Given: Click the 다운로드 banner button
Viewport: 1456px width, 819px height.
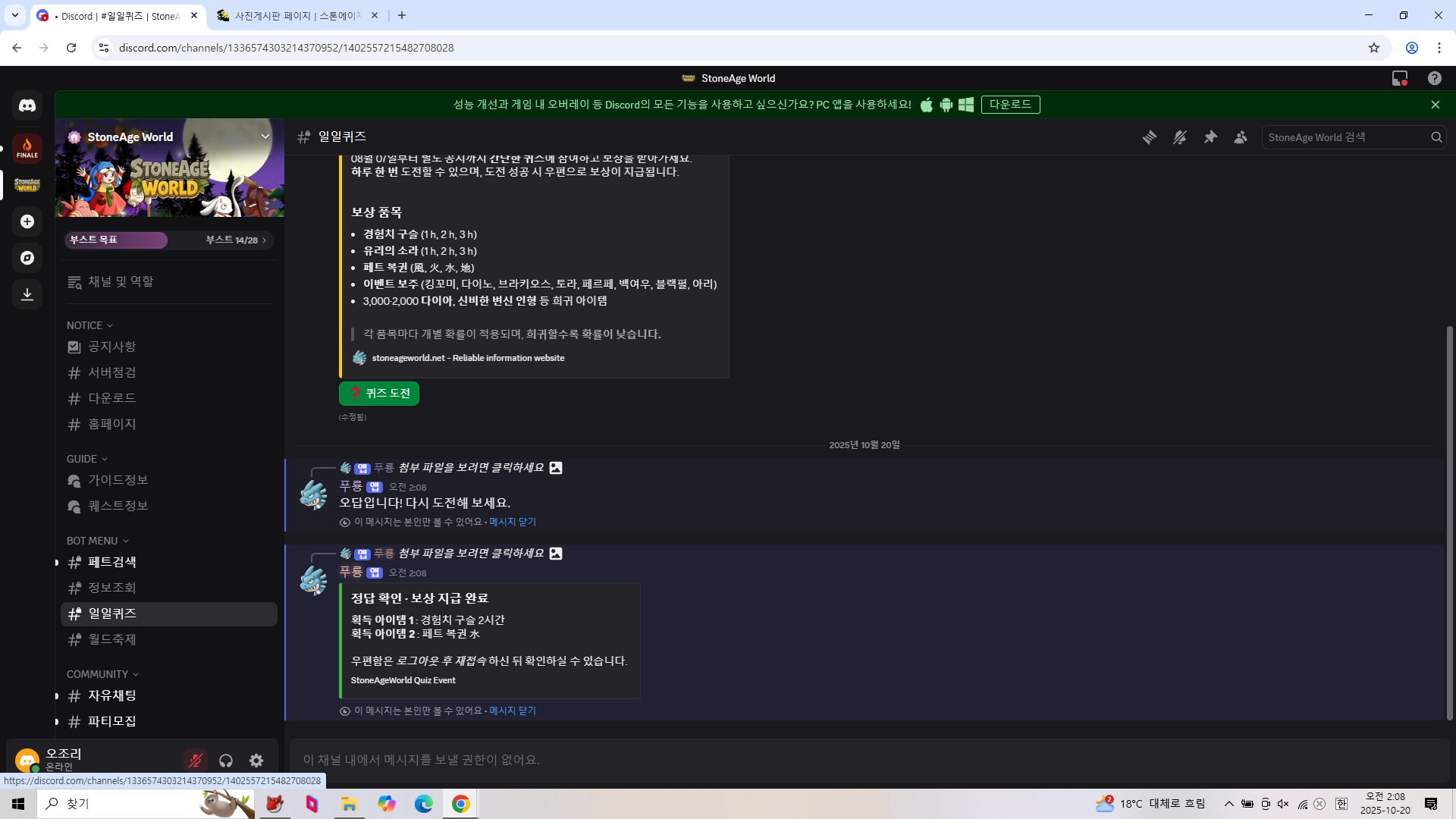Looking at the screenshot, I should pos(1010,105).
